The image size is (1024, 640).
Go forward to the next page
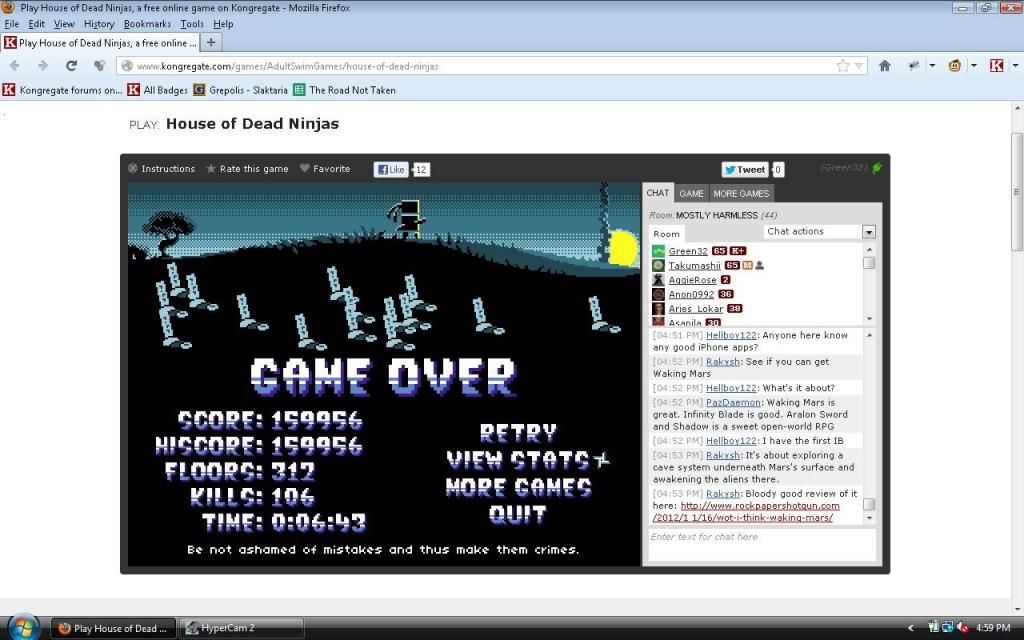(43, 66)
